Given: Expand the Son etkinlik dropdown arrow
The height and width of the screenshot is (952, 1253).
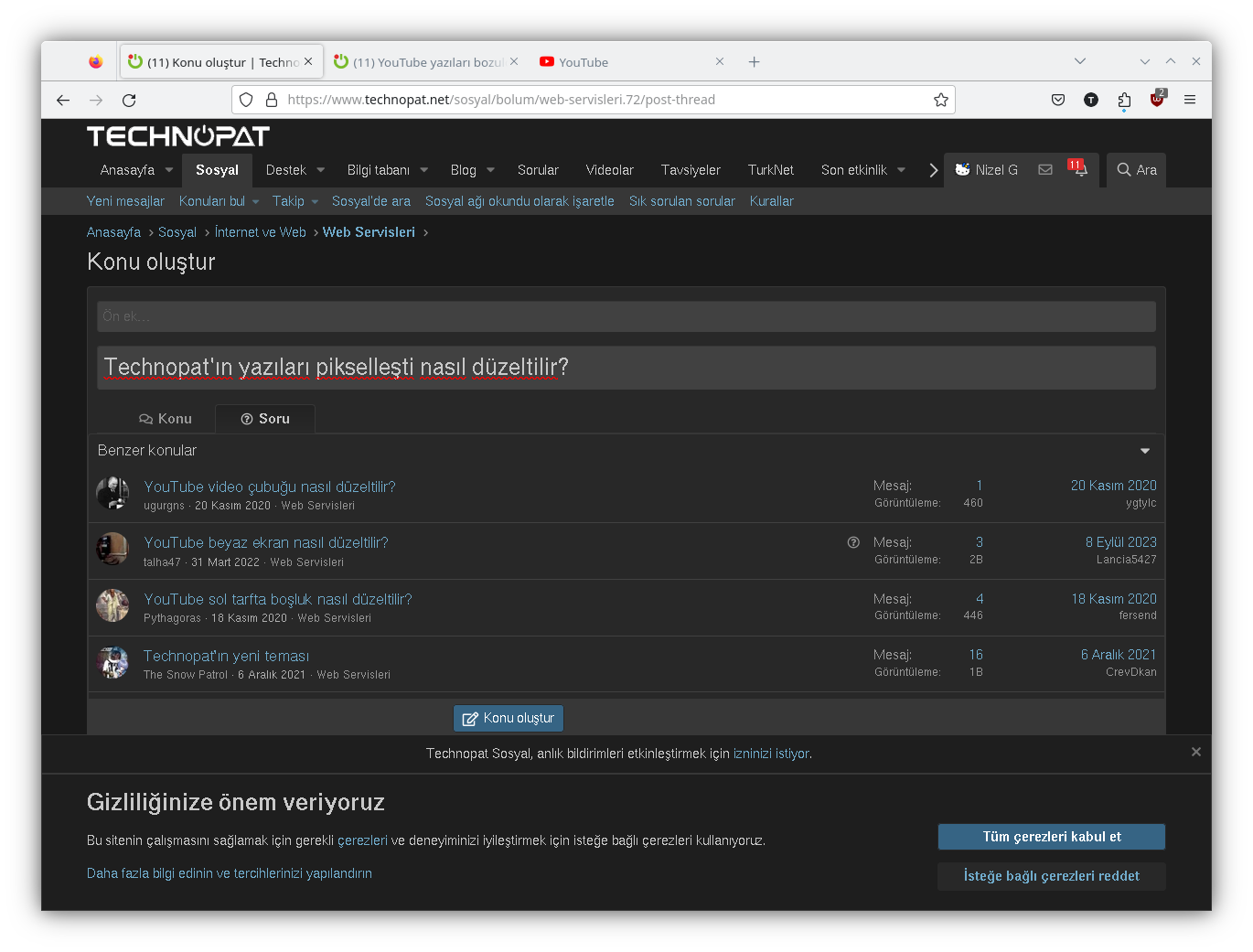Looking at the screenshot, I should click(902, 170).
